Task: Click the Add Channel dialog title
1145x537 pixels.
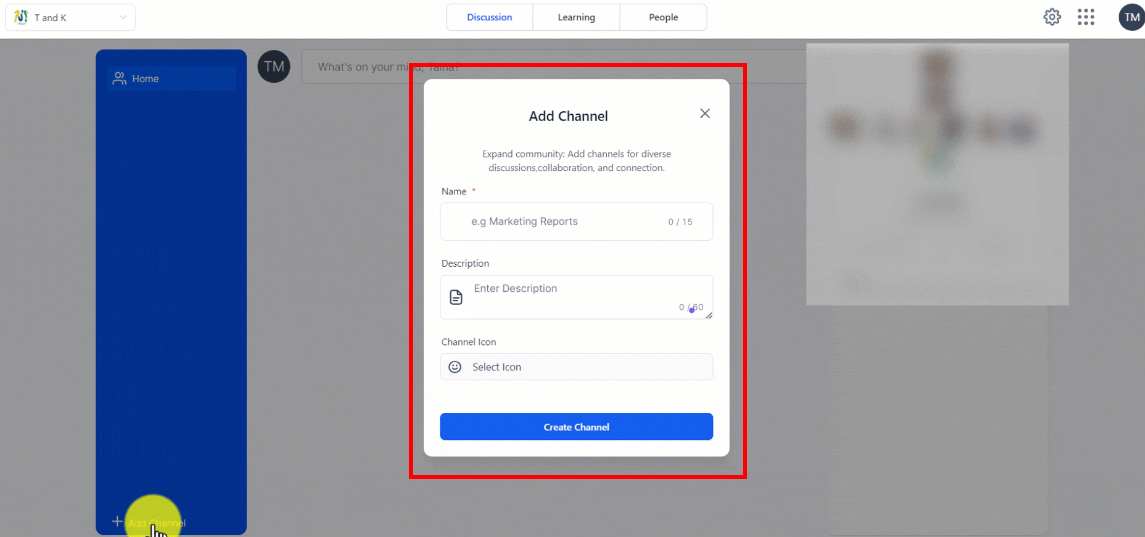Action: tap(568, 115)
